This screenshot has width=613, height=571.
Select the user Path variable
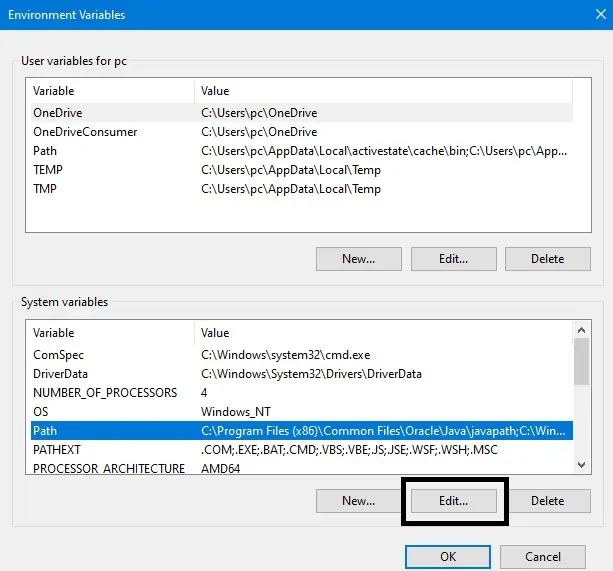click(x=302, y=151)
